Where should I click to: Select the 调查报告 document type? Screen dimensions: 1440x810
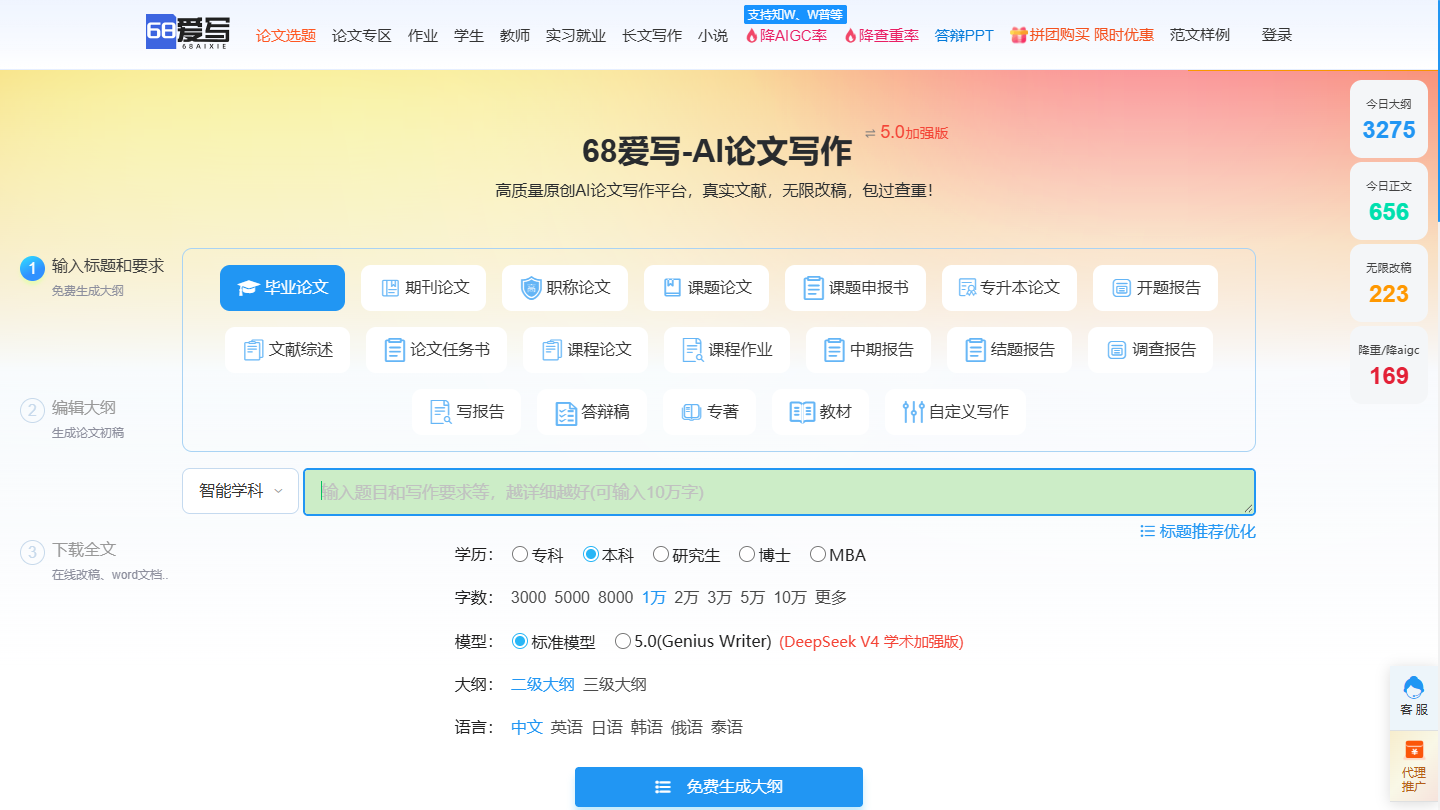[1150, 350]
